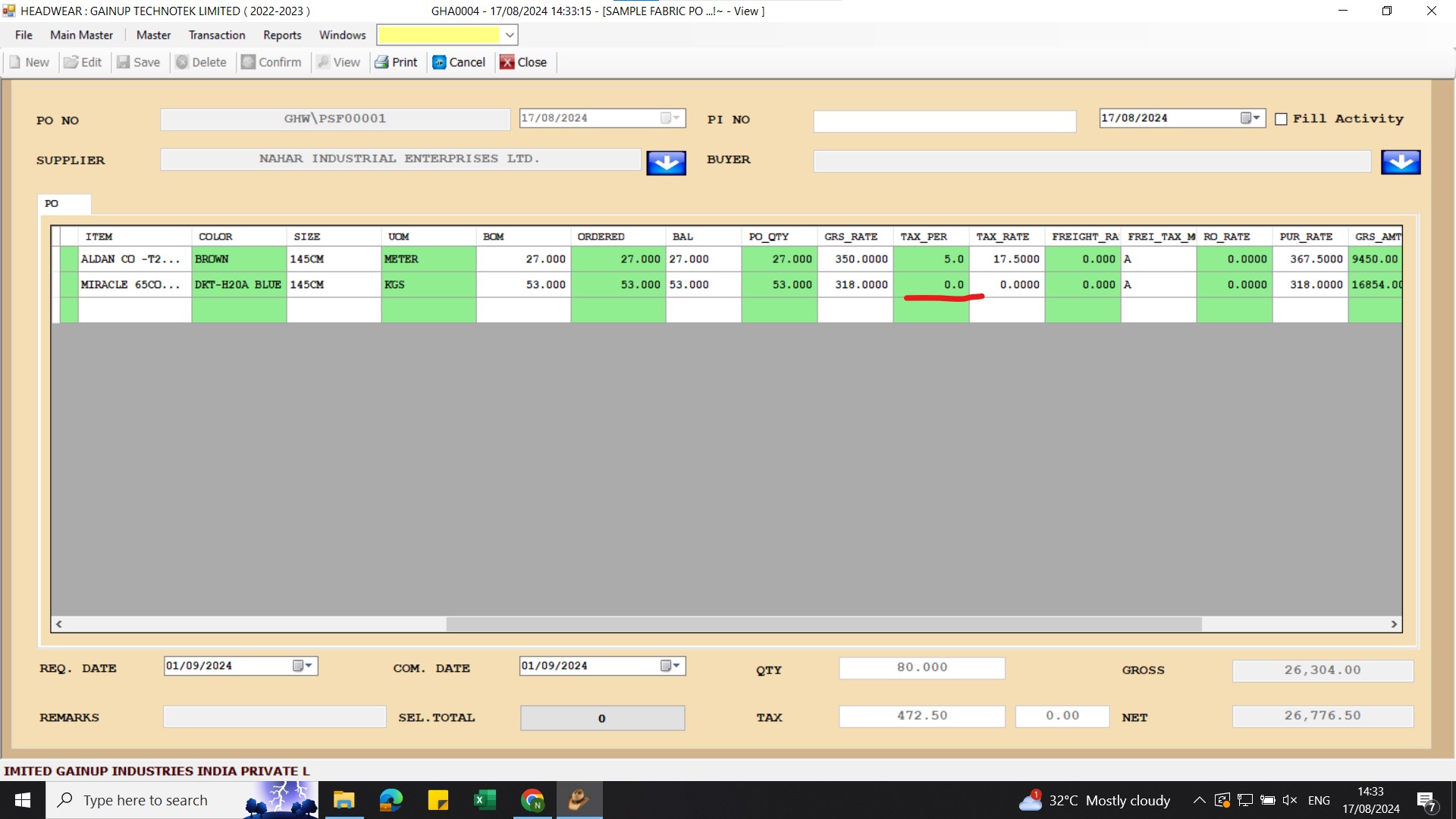This screenshot has height=819, width=1456.
Task: Open the Transaction menu
Action: [x=217, y=35]
